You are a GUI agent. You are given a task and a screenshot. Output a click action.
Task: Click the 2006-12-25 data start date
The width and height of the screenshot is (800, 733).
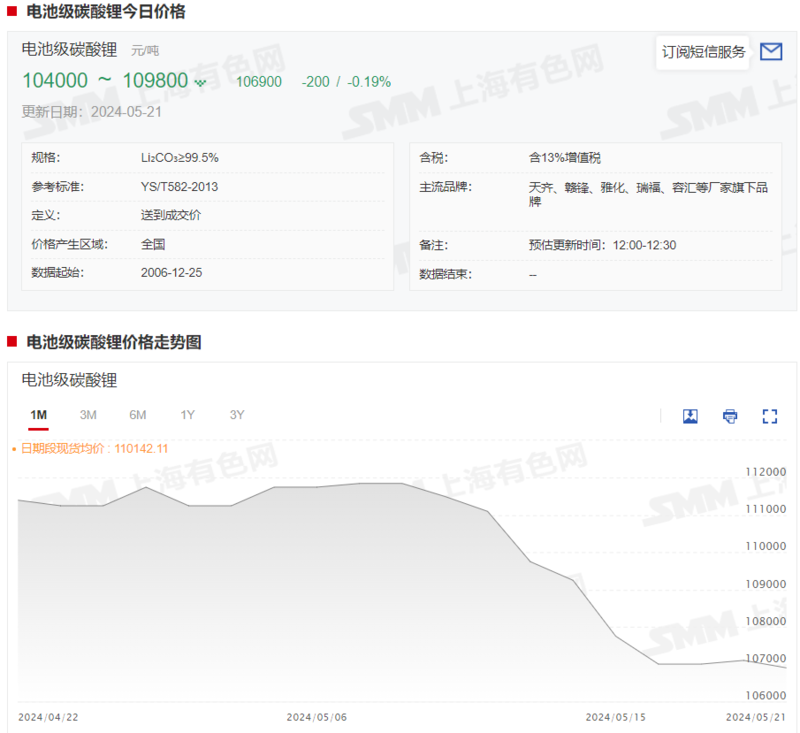coord(171,272)
